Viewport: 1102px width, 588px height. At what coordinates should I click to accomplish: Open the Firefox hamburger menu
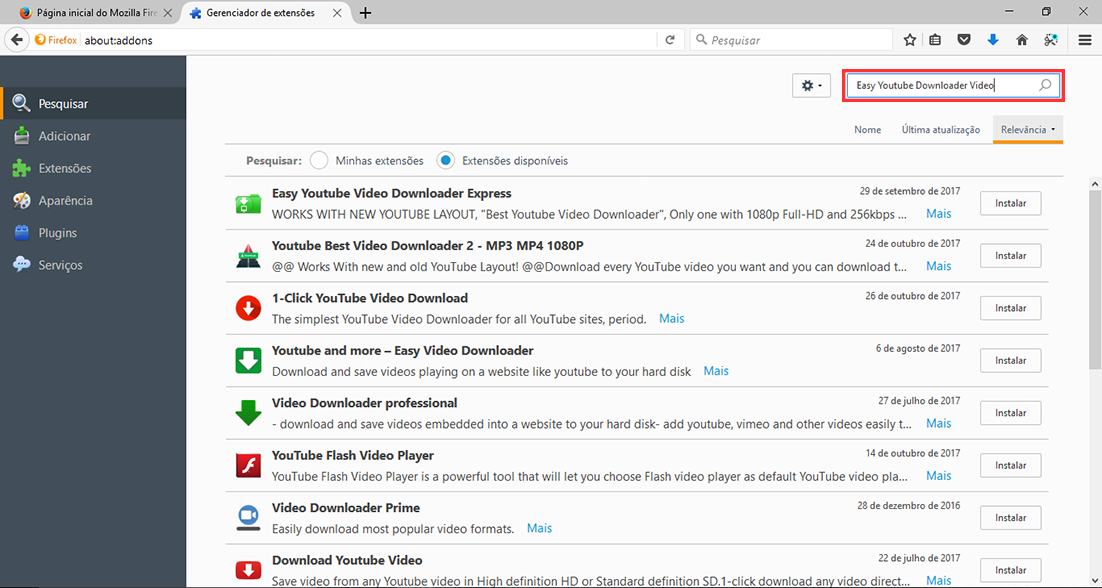click(1084, 40)
